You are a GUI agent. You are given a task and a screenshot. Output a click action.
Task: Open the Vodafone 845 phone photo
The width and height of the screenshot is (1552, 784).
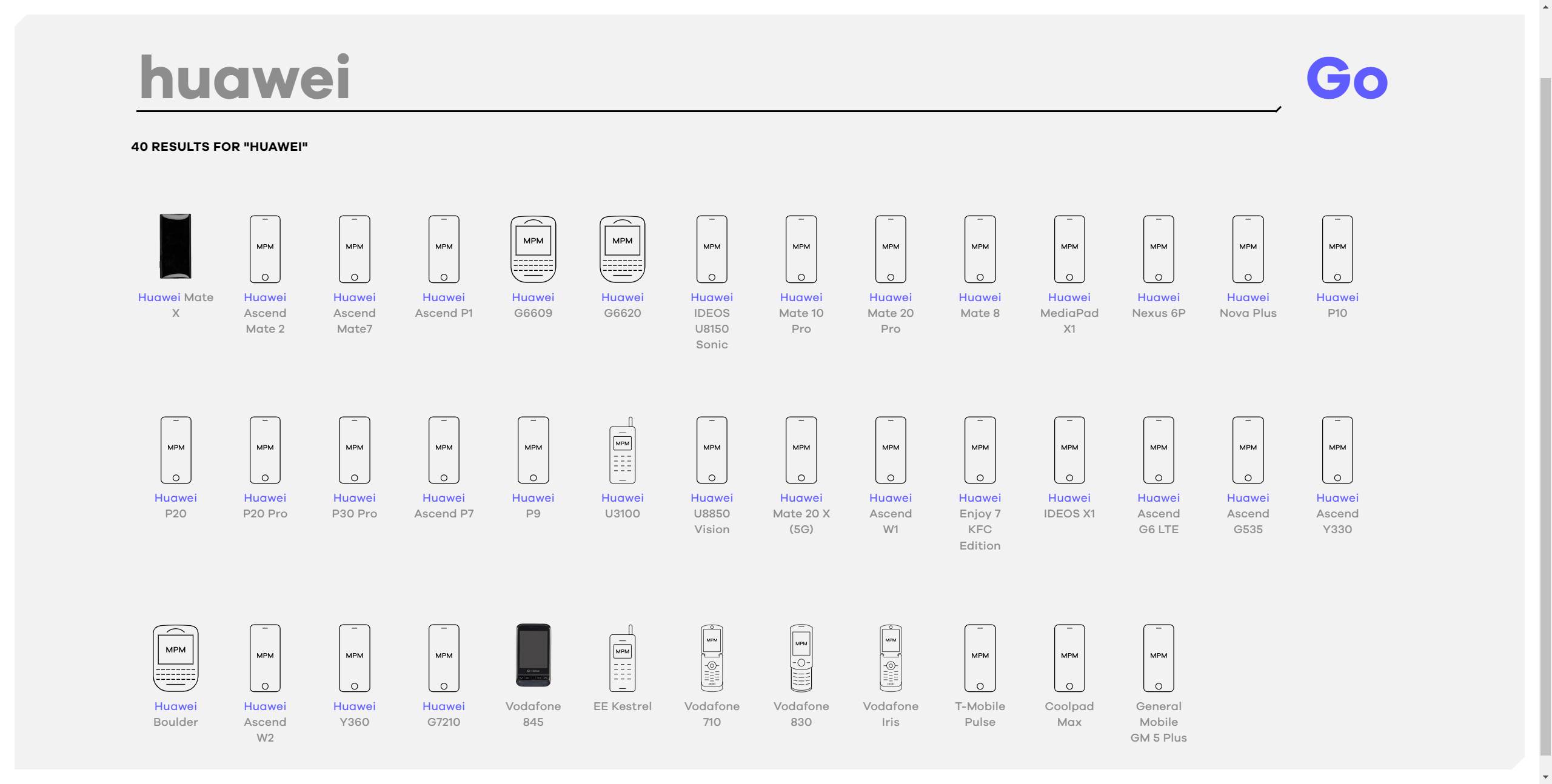[x=533, y=656]
